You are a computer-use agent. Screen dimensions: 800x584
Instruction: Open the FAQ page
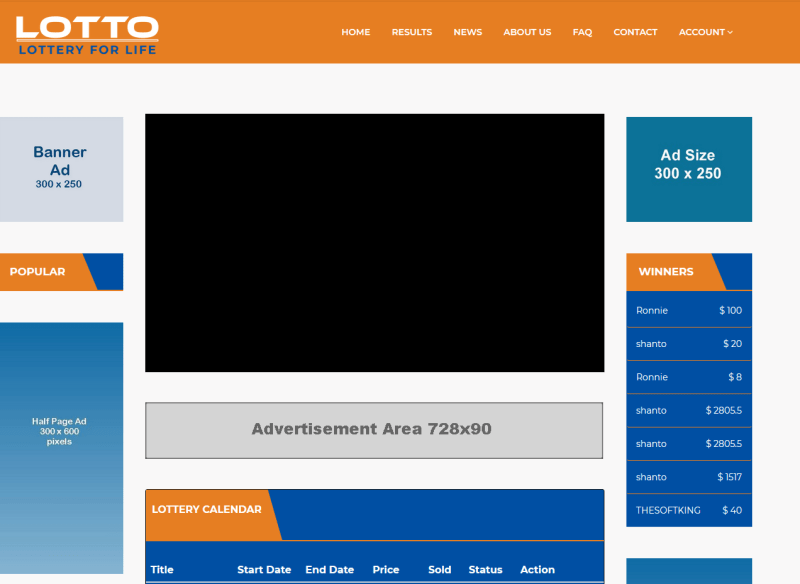click(x=582, y=32)
